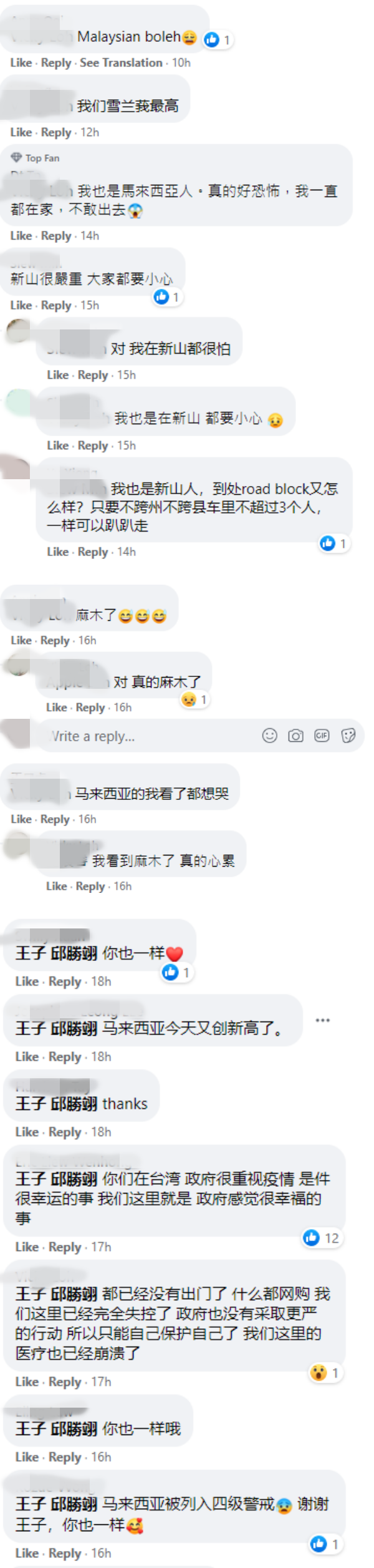Open sticker picker in reply box

pos(348,736)
